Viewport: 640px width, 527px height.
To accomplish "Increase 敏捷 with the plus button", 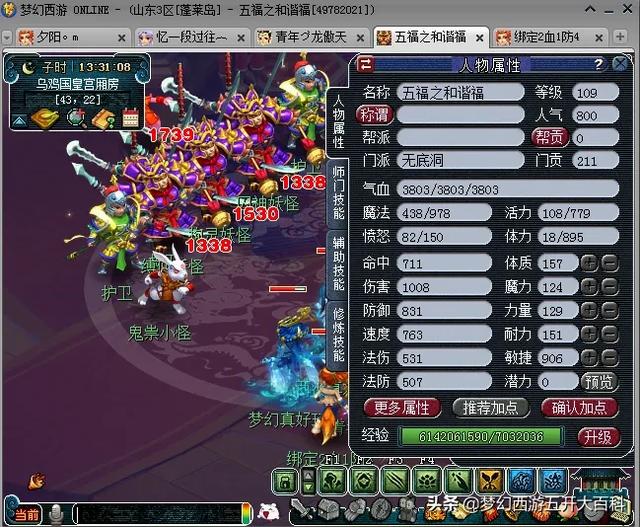I will (x=590, y=358).
